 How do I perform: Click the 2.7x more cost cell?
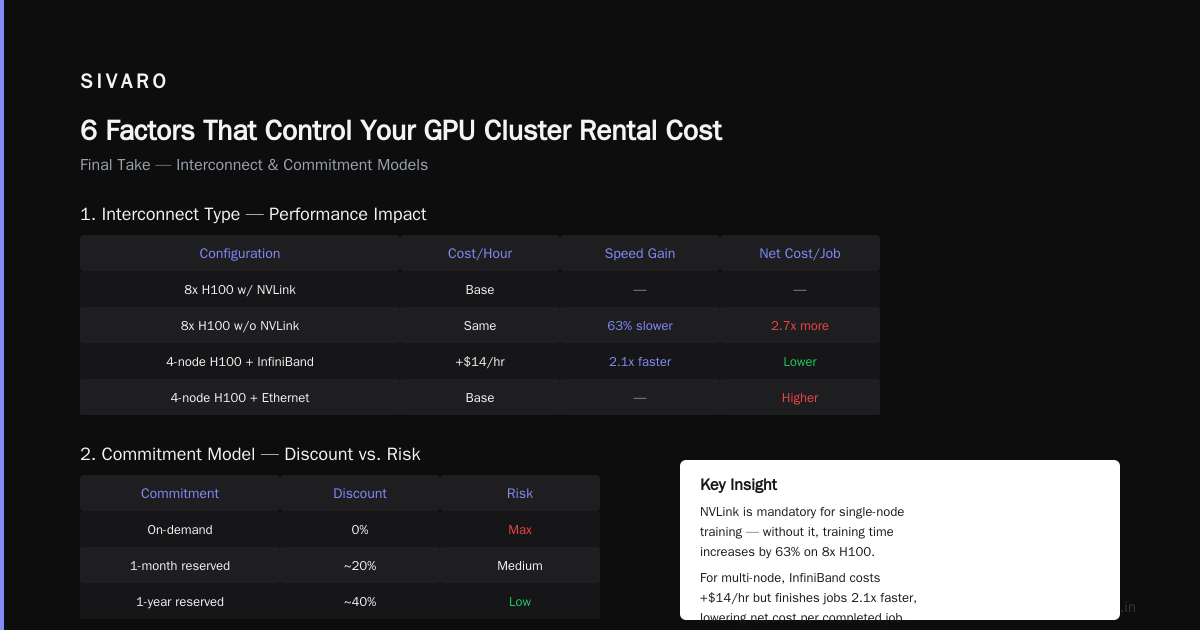pyautogui.click(x=800, y=325)
